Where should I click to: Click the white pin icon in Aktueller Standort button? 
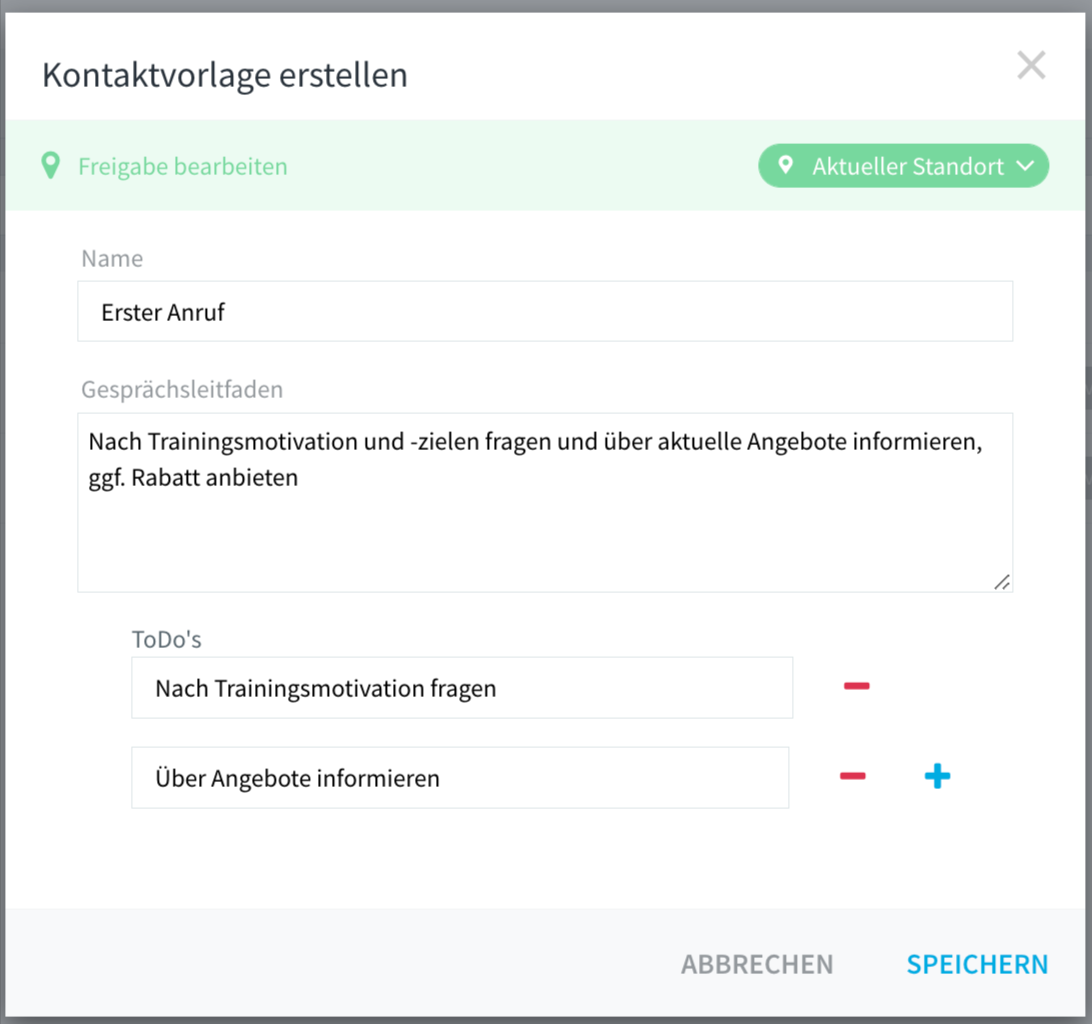pyautogui.click(x=786, y=165)
